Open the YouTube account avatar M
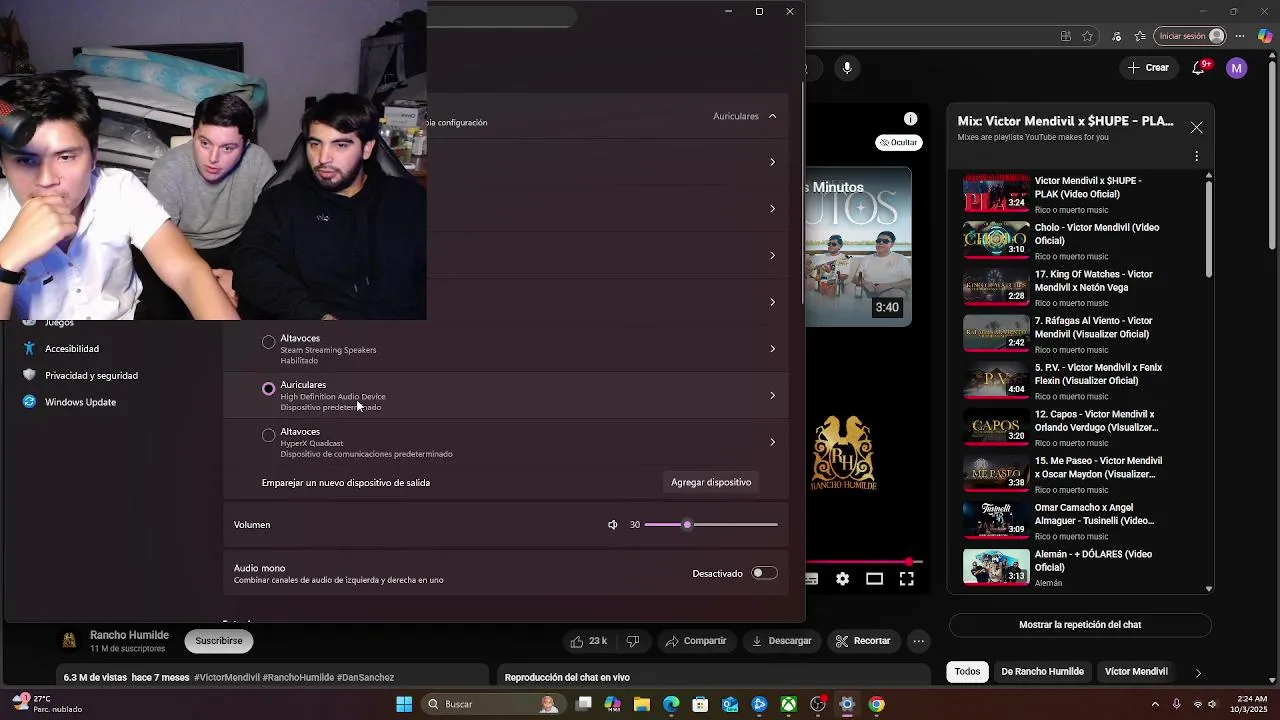The width and height of the screenshot is (1280, 720). [1237, 68]
